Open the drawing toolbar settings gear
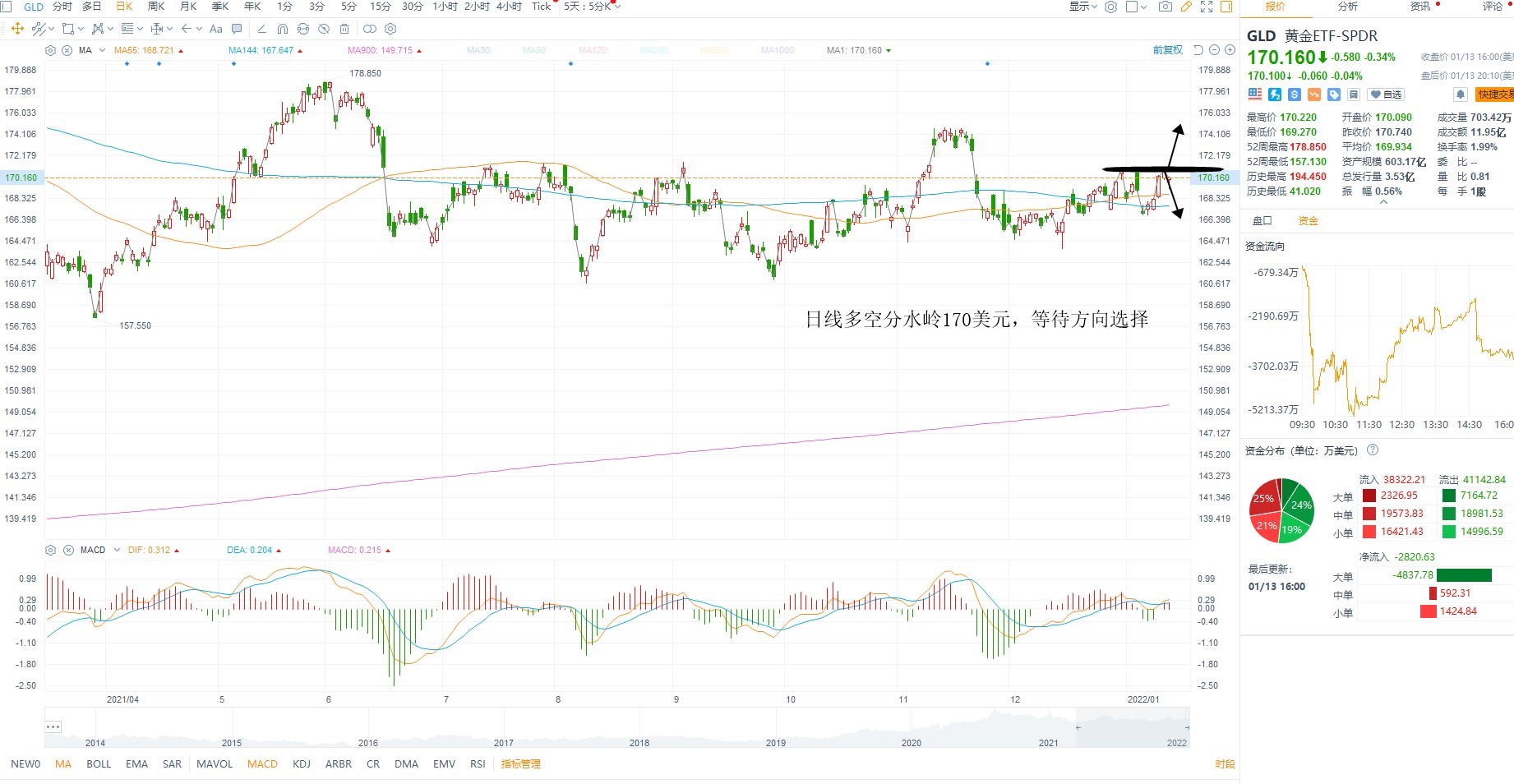The image size is (1514, 784). click(x=390, y=29)
